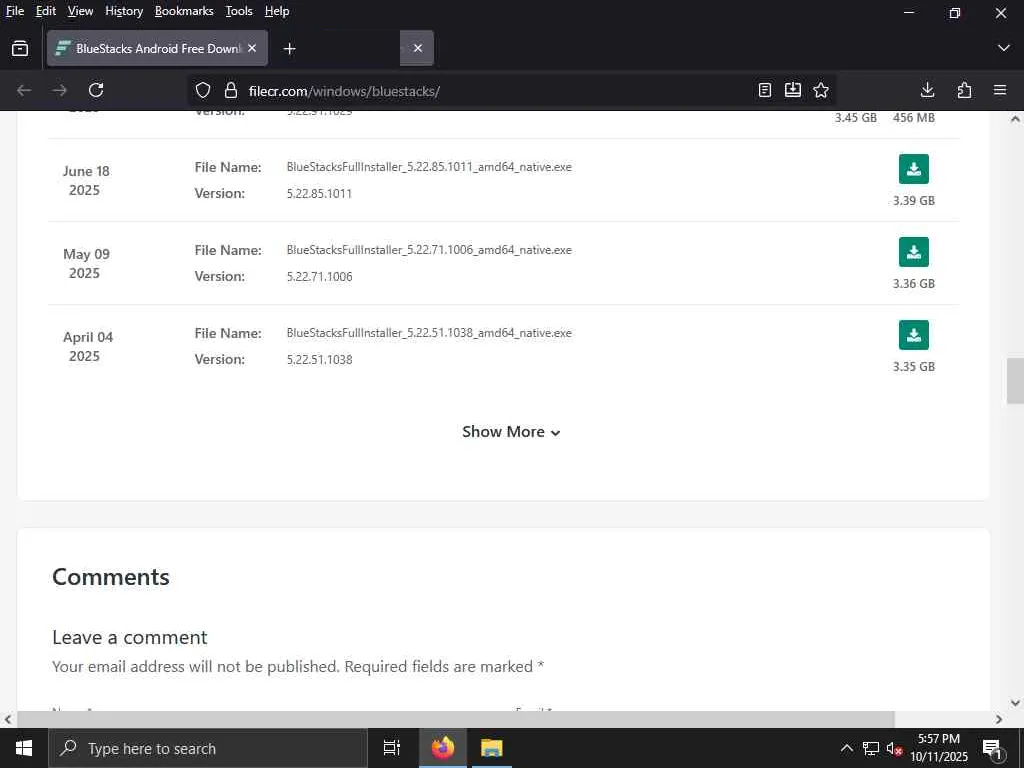Click the scroll down arrow
Image resolution: width=1024 pixels, height=768 pixels.
1015,703
